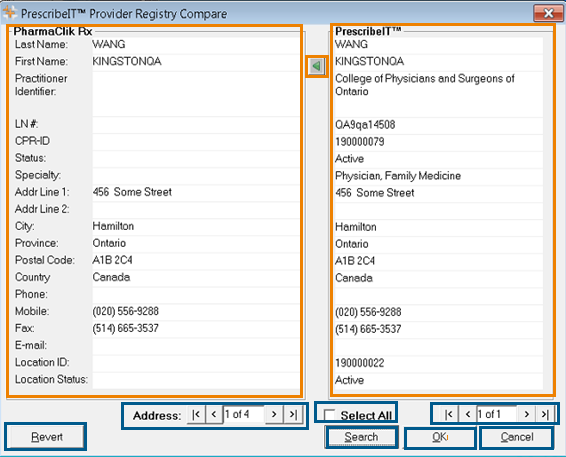Click the empty PharmaClik Location Status field
The image size is (566, 457).
coord(196,380)
